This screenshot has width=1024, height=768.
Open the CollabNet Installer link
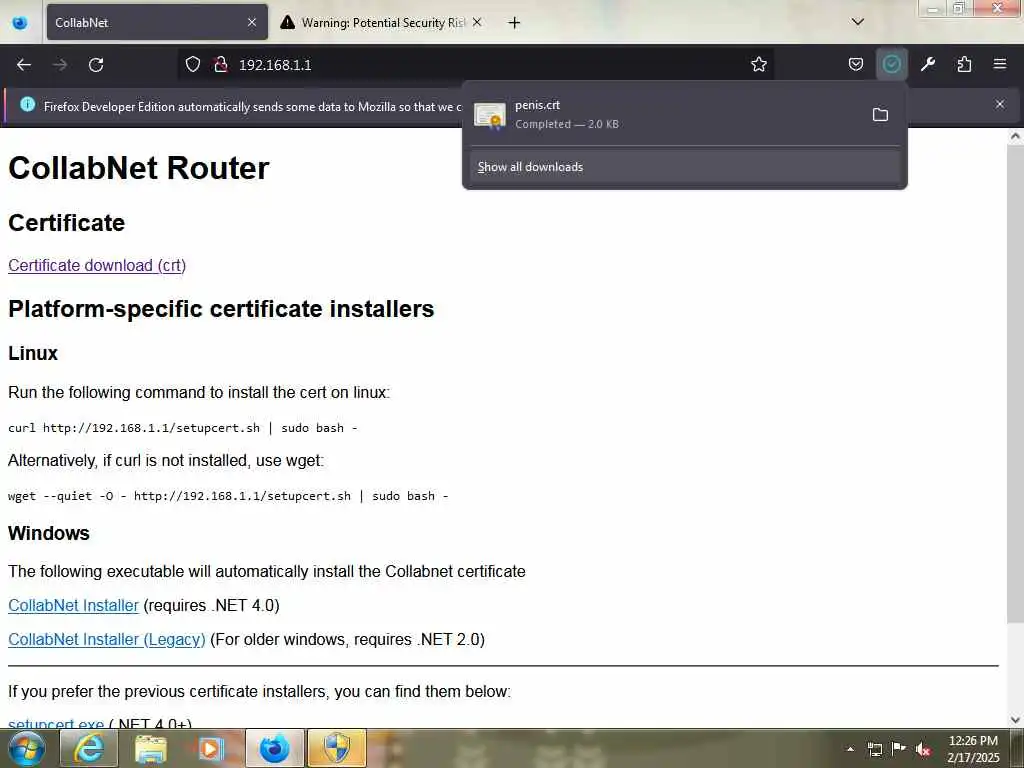(74, 605)
